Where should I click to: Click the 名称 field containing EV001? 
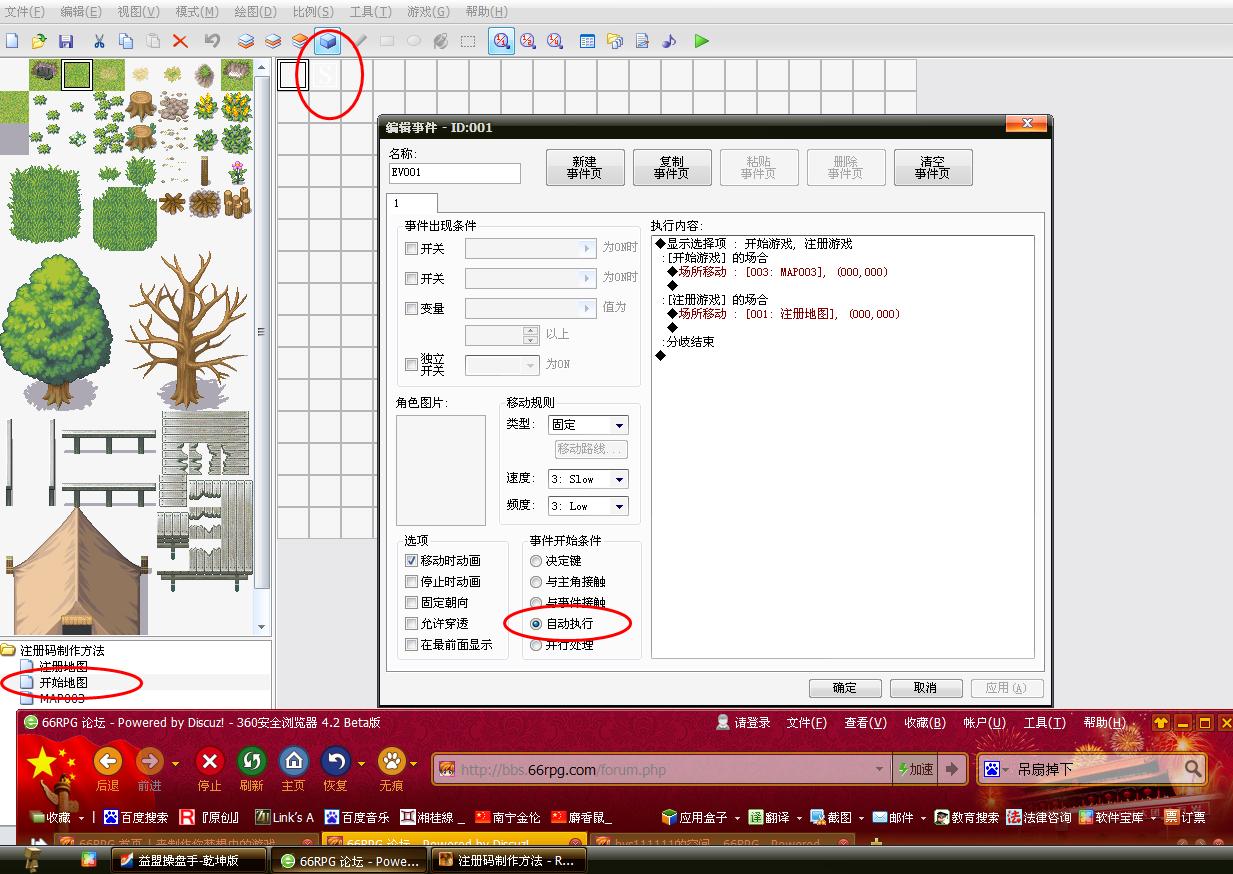pos(455,173)
